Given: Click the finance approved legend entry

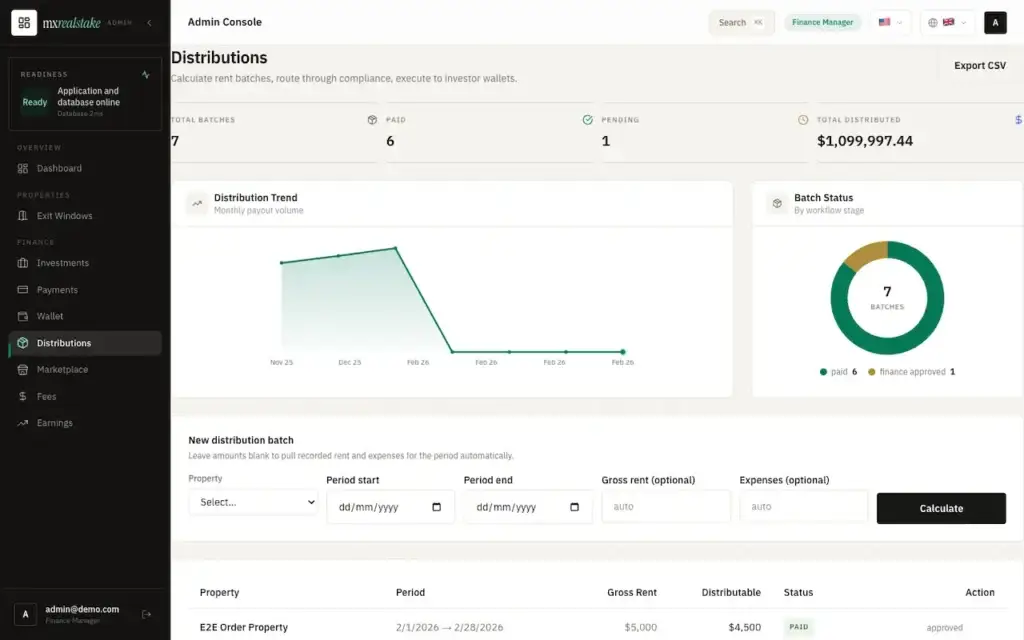Looking at the screenshot, I should click(912, 372).
